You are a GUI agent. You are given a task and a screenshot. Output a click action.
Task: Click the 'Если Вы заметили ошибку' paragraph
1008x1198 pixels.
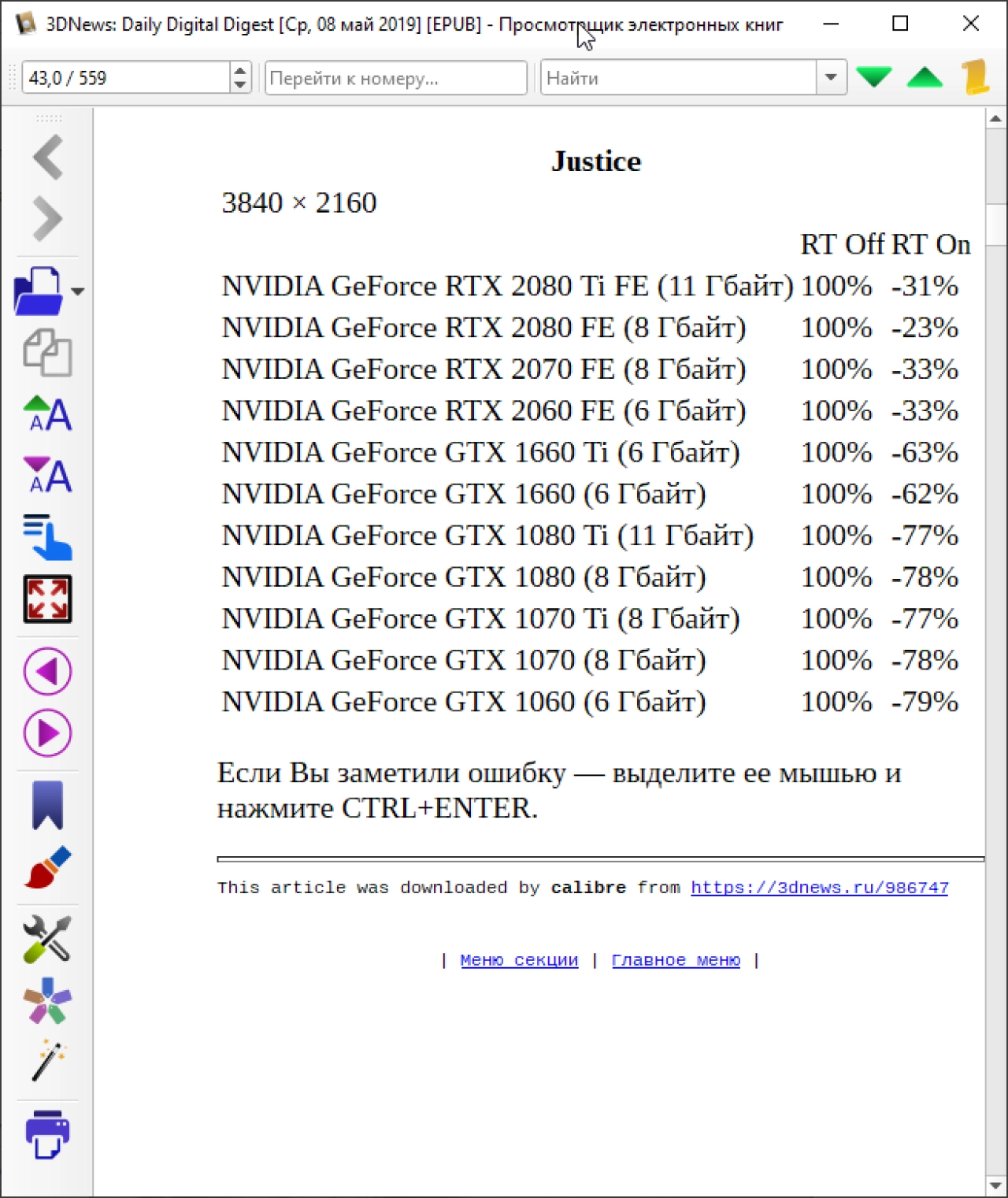click(x=559, y=791)
